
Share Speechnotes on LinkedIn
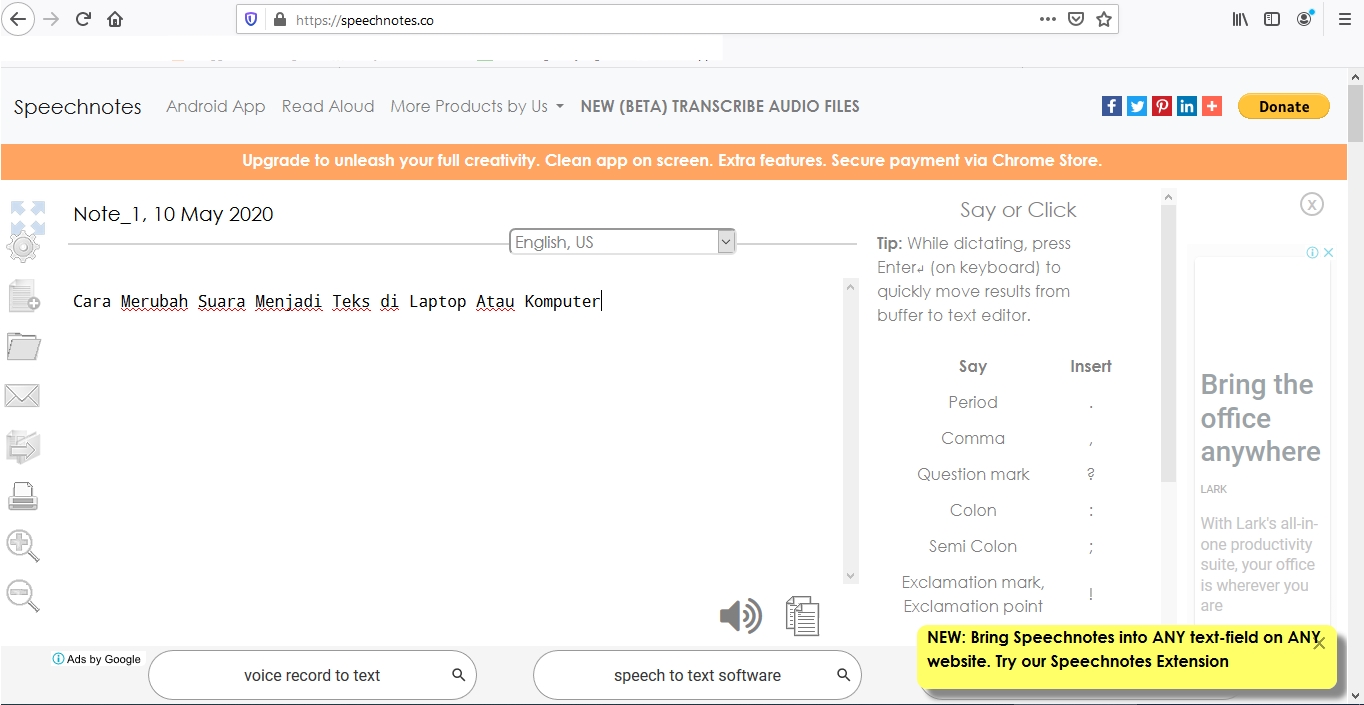point(1187,106)
